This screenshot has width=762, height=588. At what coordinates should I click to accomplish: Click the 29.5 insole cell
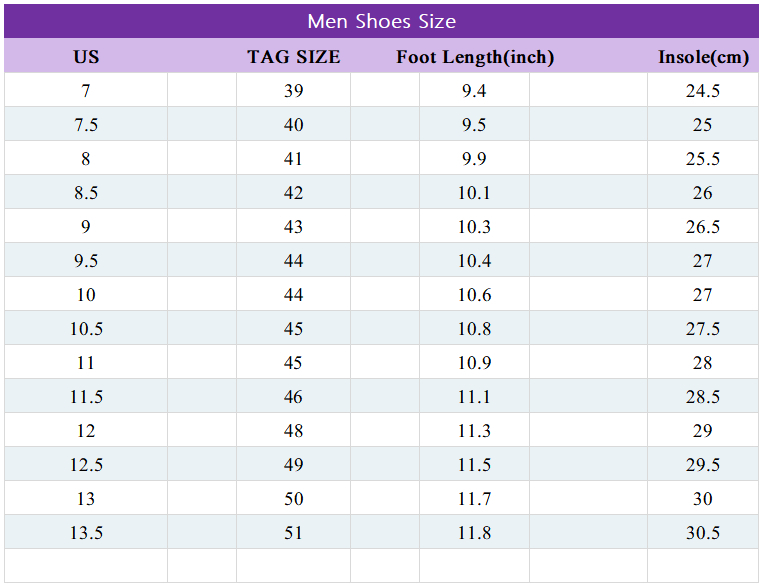click(703, 465)
